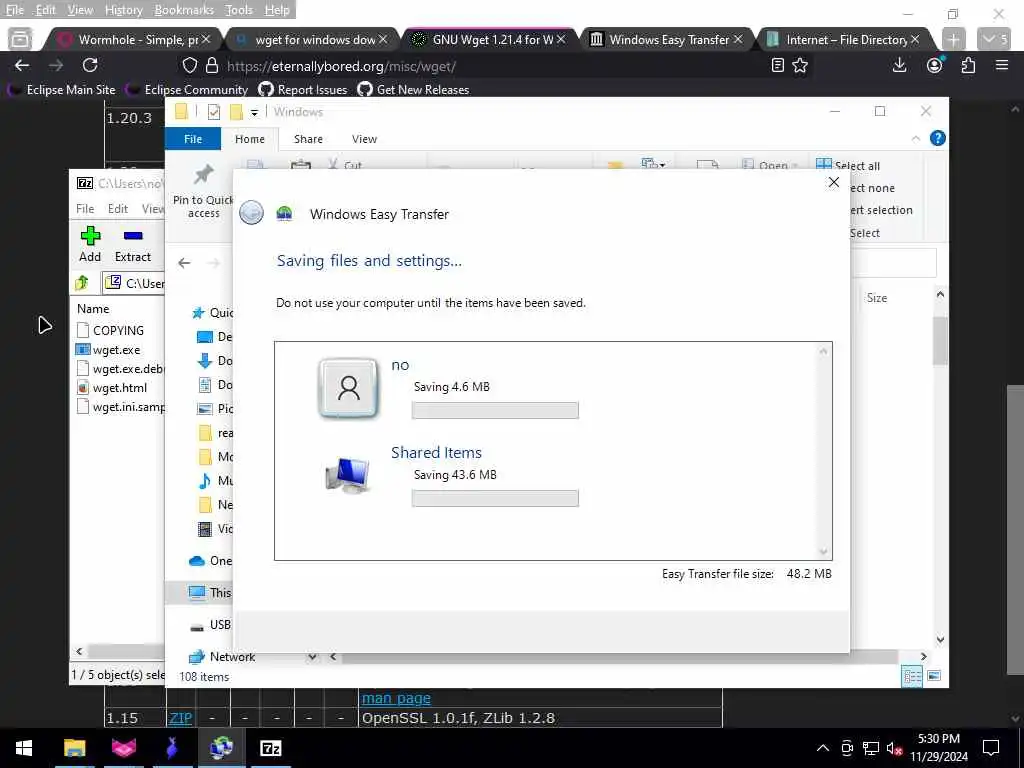
Task: Click Size column header in Explorer
Action: tap(876, 298)
